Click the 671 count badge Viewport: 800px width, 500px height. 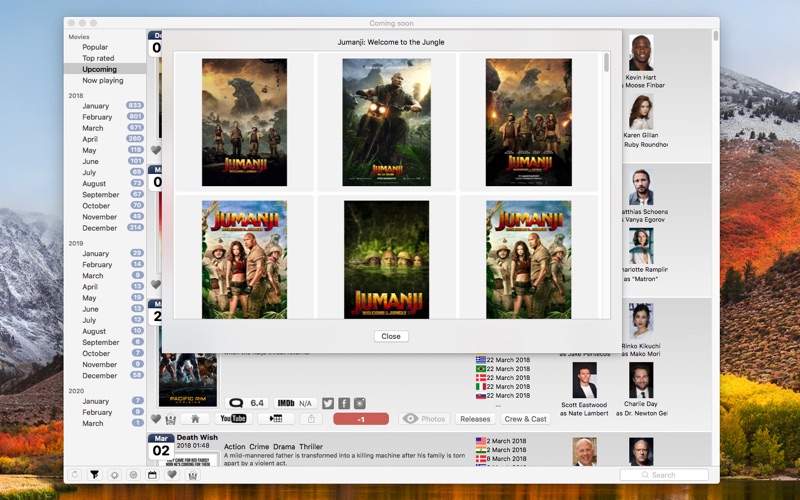pyautogui.click(x=135, y=128)
